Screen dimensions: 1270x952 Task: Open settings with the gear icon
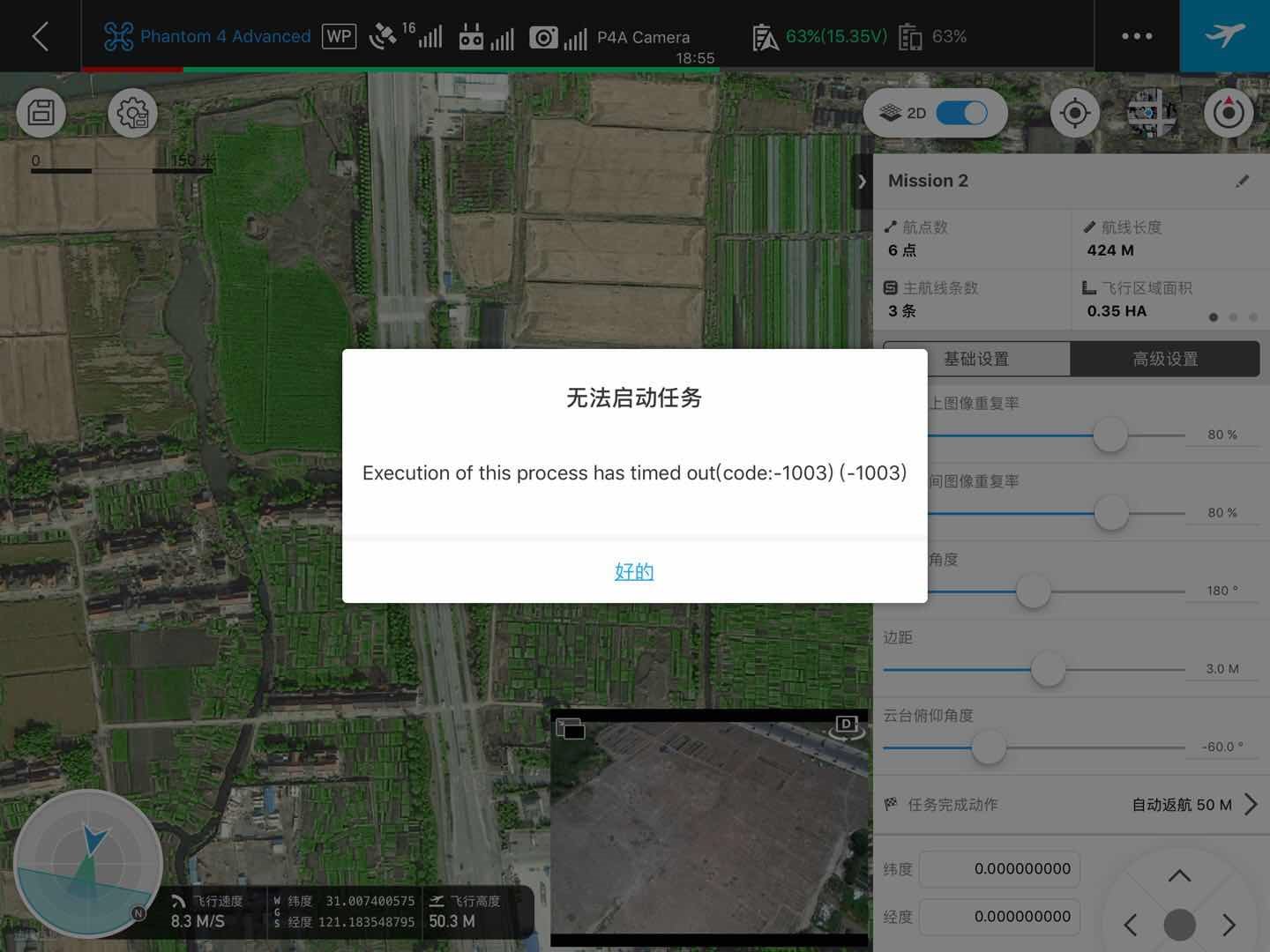pyautogui.click(x=132, y=113)
